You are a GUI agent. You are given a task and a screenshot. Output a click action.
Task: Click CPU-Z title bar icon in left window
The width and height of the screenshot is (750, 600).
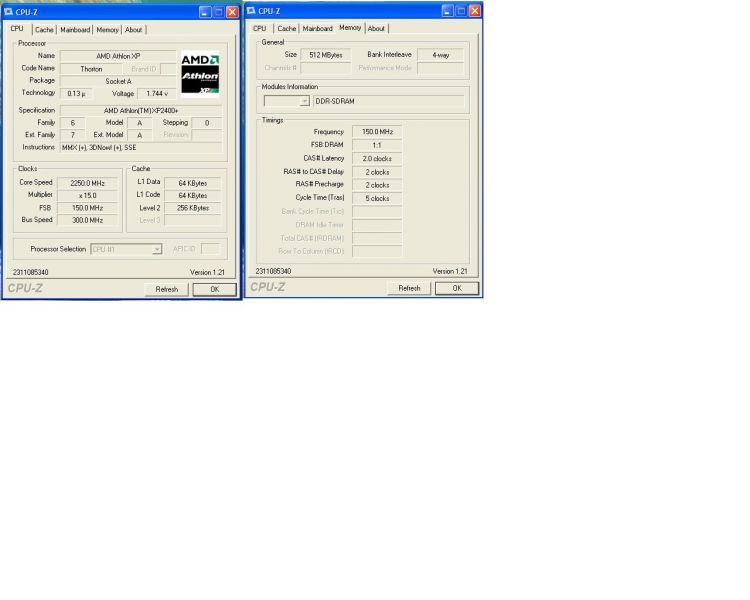pos(9,12)
